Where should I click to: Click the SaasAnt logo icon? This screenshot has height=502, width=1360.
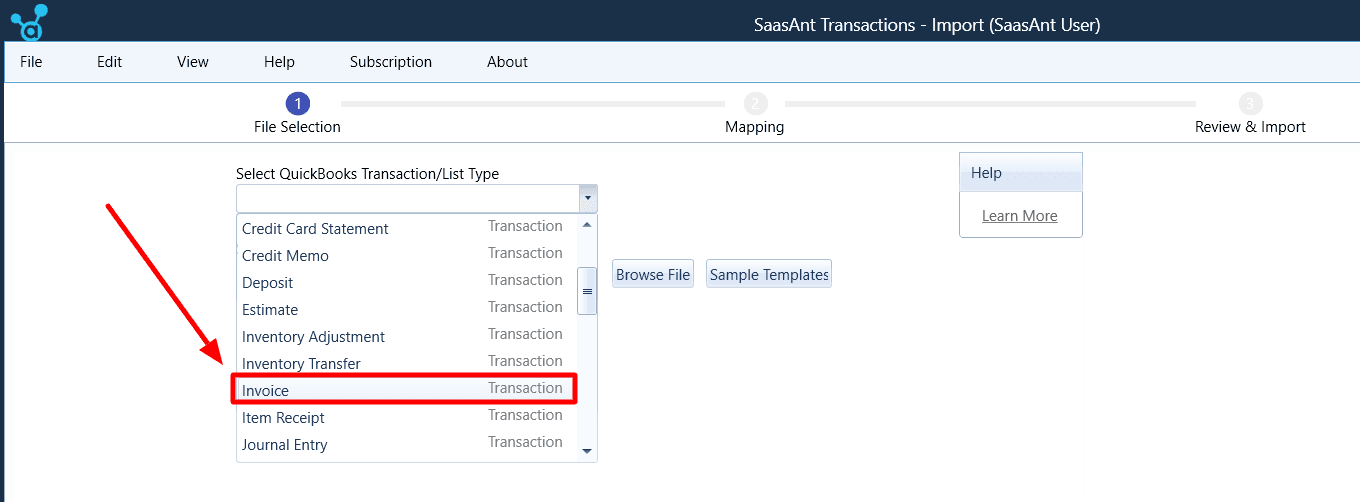click(x=28, y=22)
